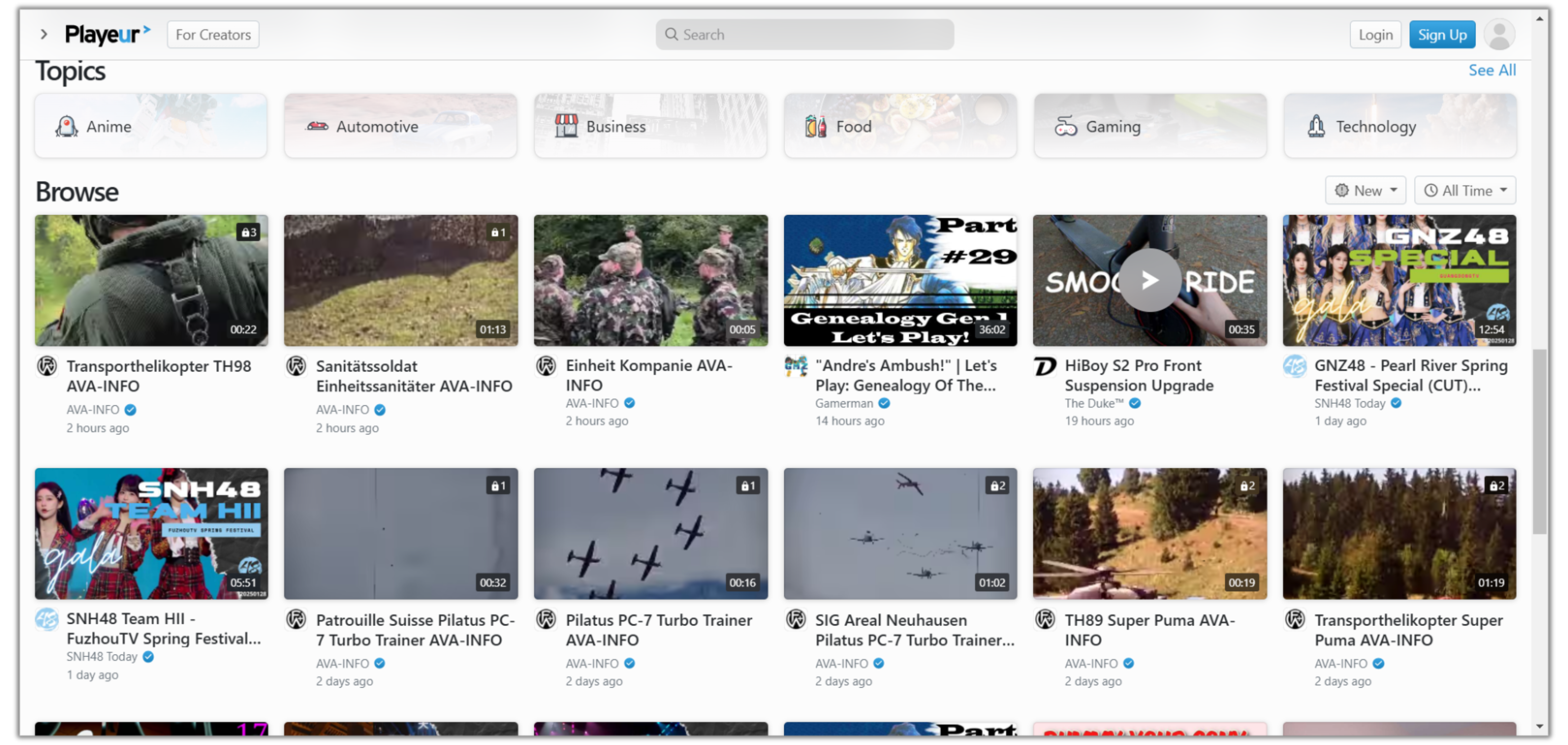Open the New sort dropdown

[1365, 191]
